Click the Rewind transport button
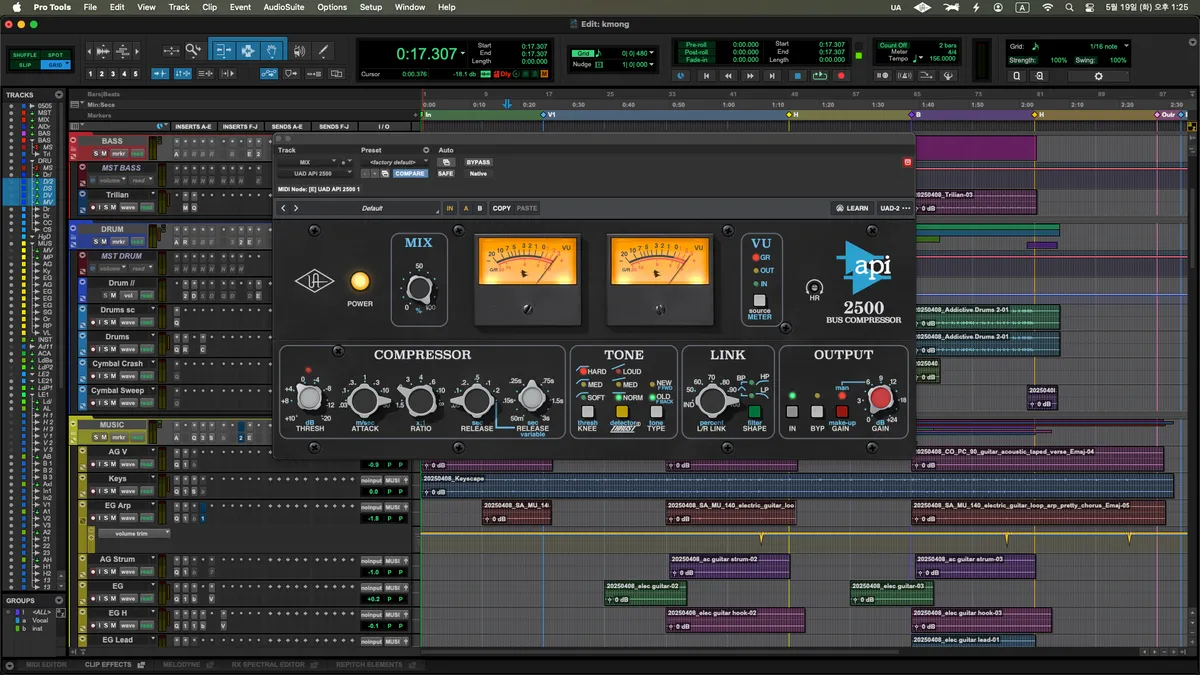Screen dimensions: 1200x675 coord(728,75)
